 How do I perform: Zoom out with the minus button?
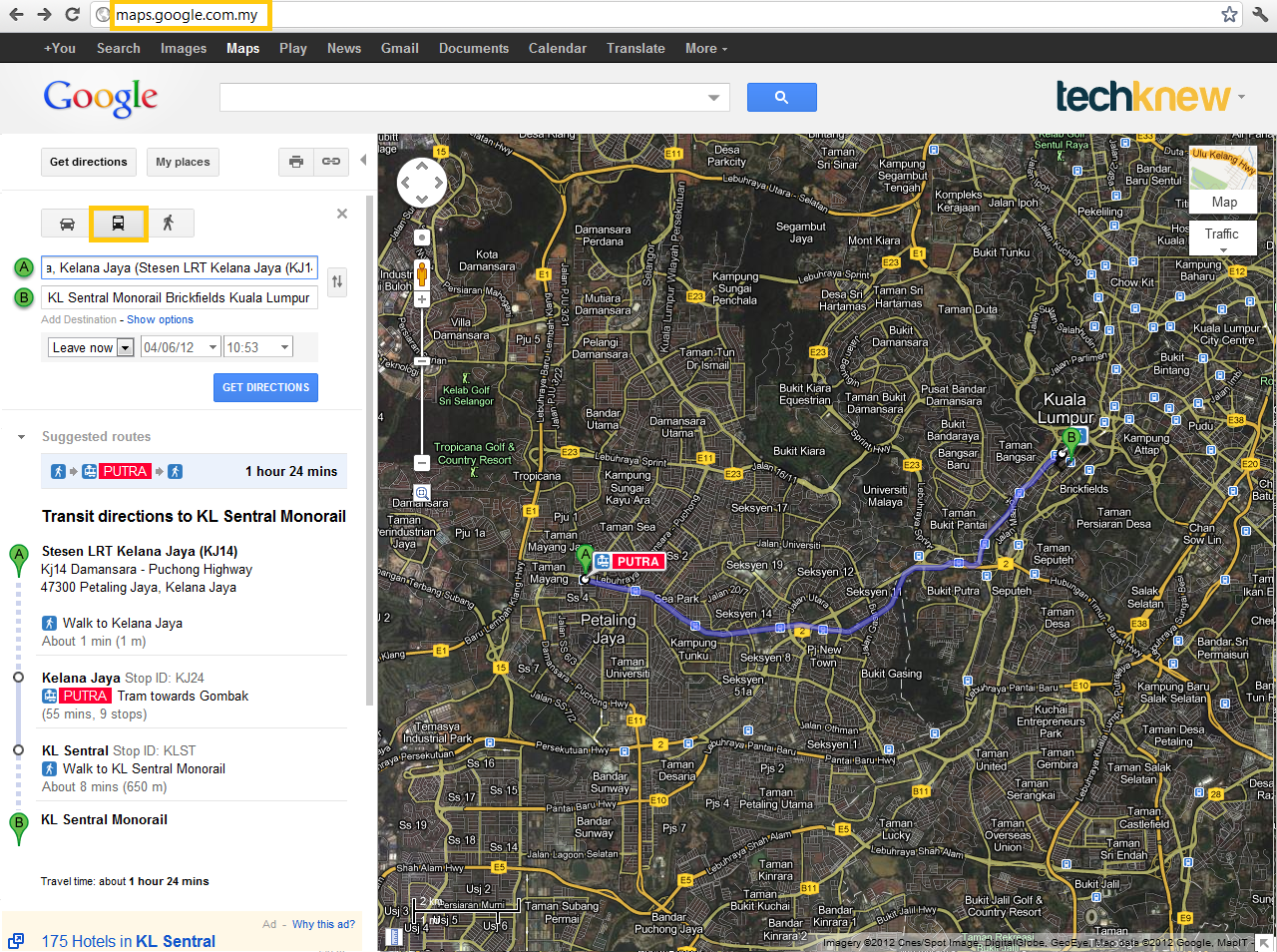click(422, 463)
